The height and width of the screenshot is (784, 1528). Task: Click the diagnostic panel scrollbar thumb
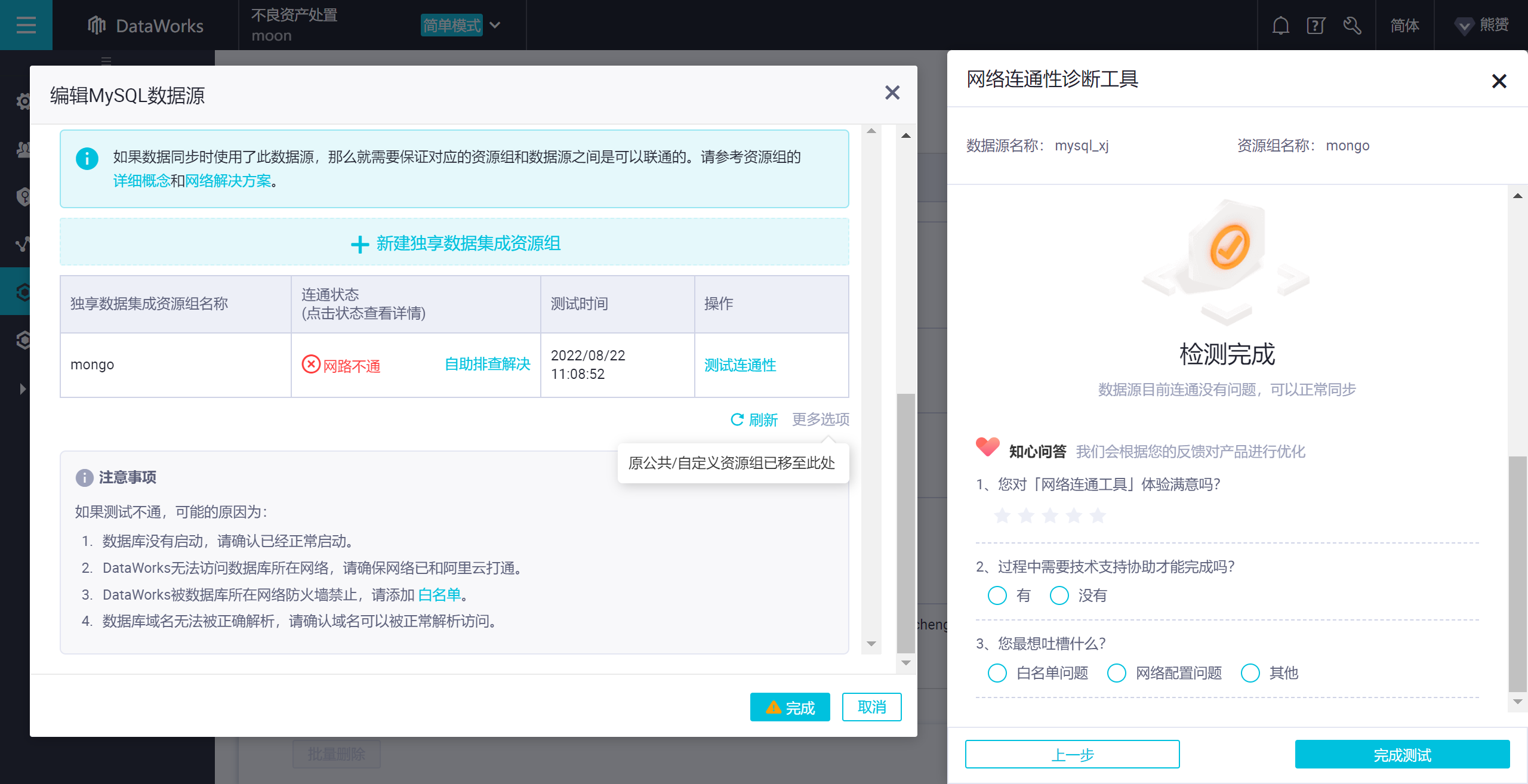(x=1518, y=574)
